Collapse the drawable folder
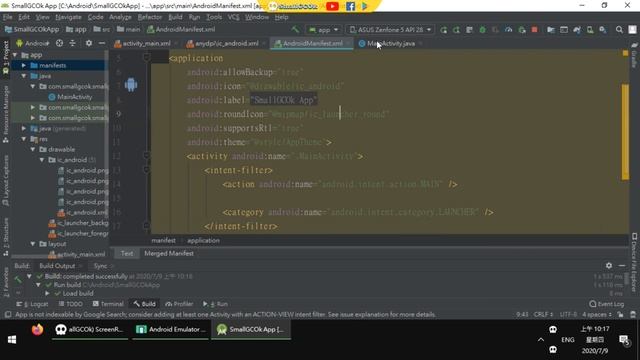640x360 pixels. pos(33,149)
